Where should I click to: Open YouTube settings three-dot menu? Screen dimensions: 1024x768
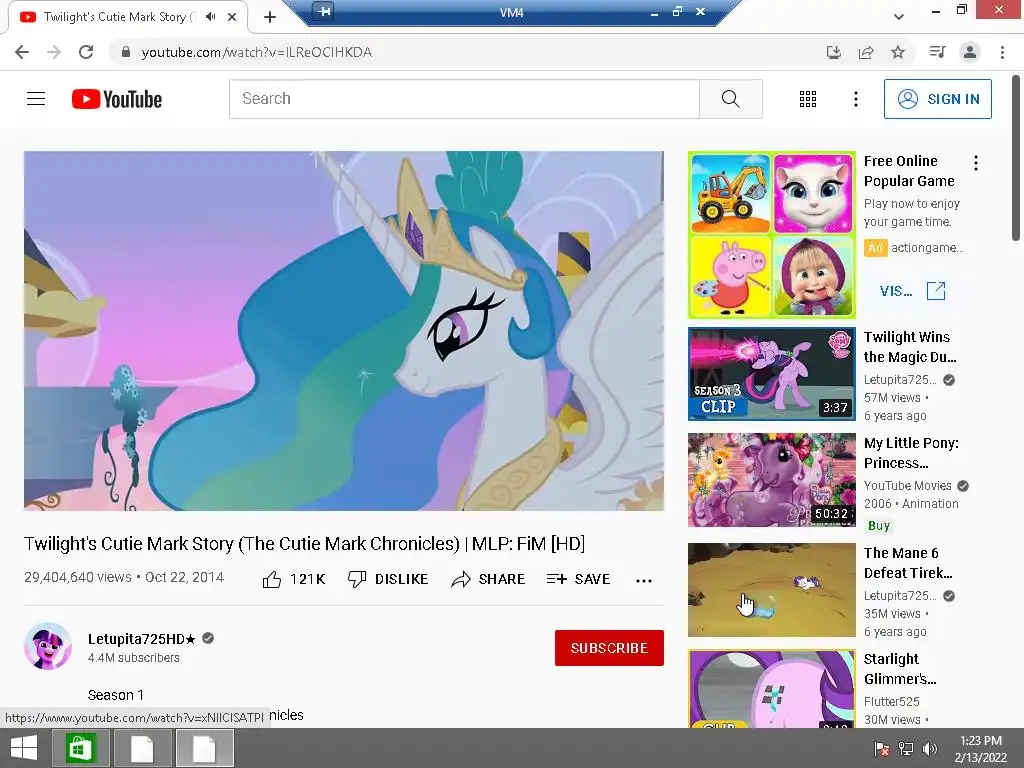coord(856,99)
